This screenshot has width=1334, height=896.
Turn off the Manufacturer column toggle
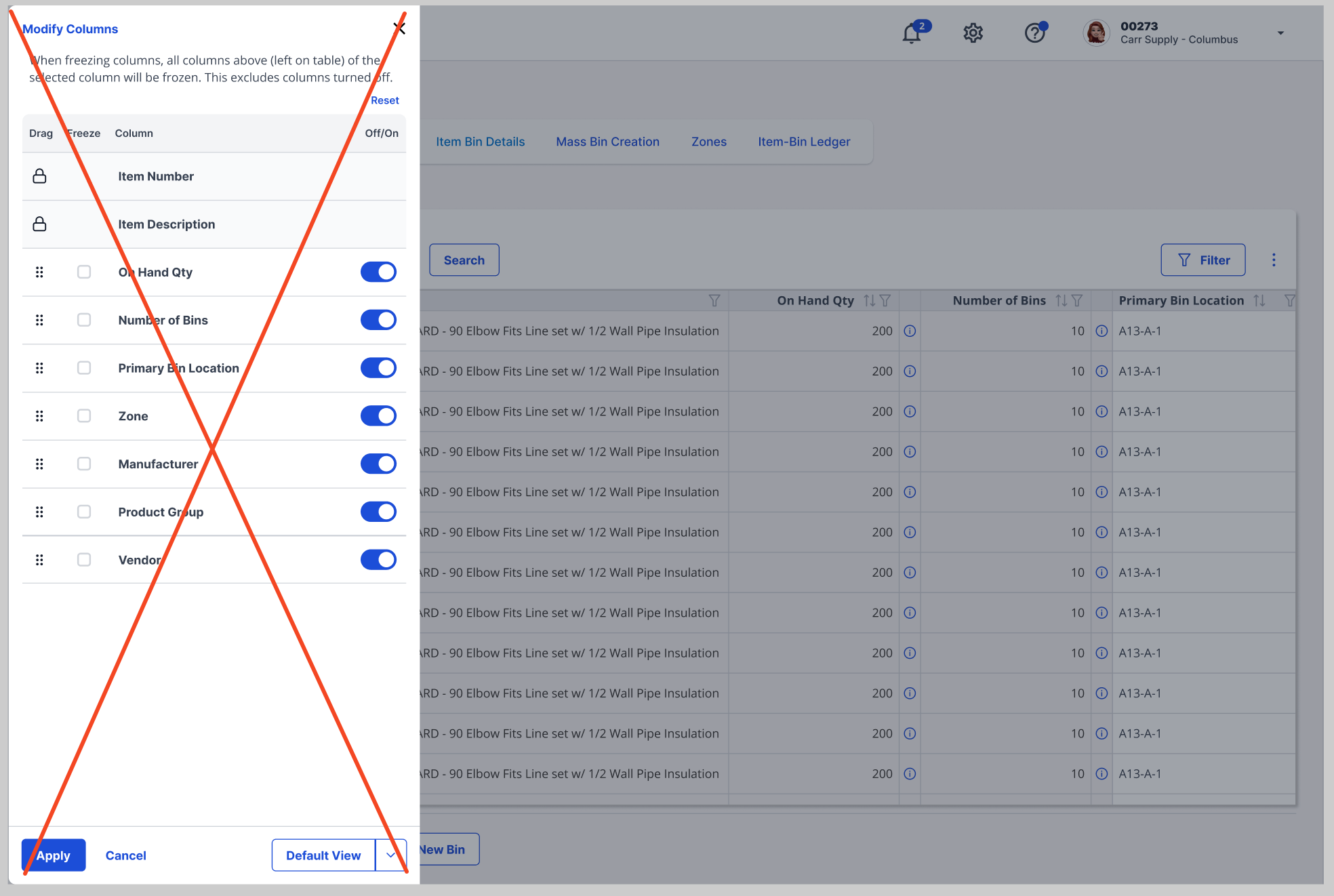pyautogui.click(x=378, y=464)
